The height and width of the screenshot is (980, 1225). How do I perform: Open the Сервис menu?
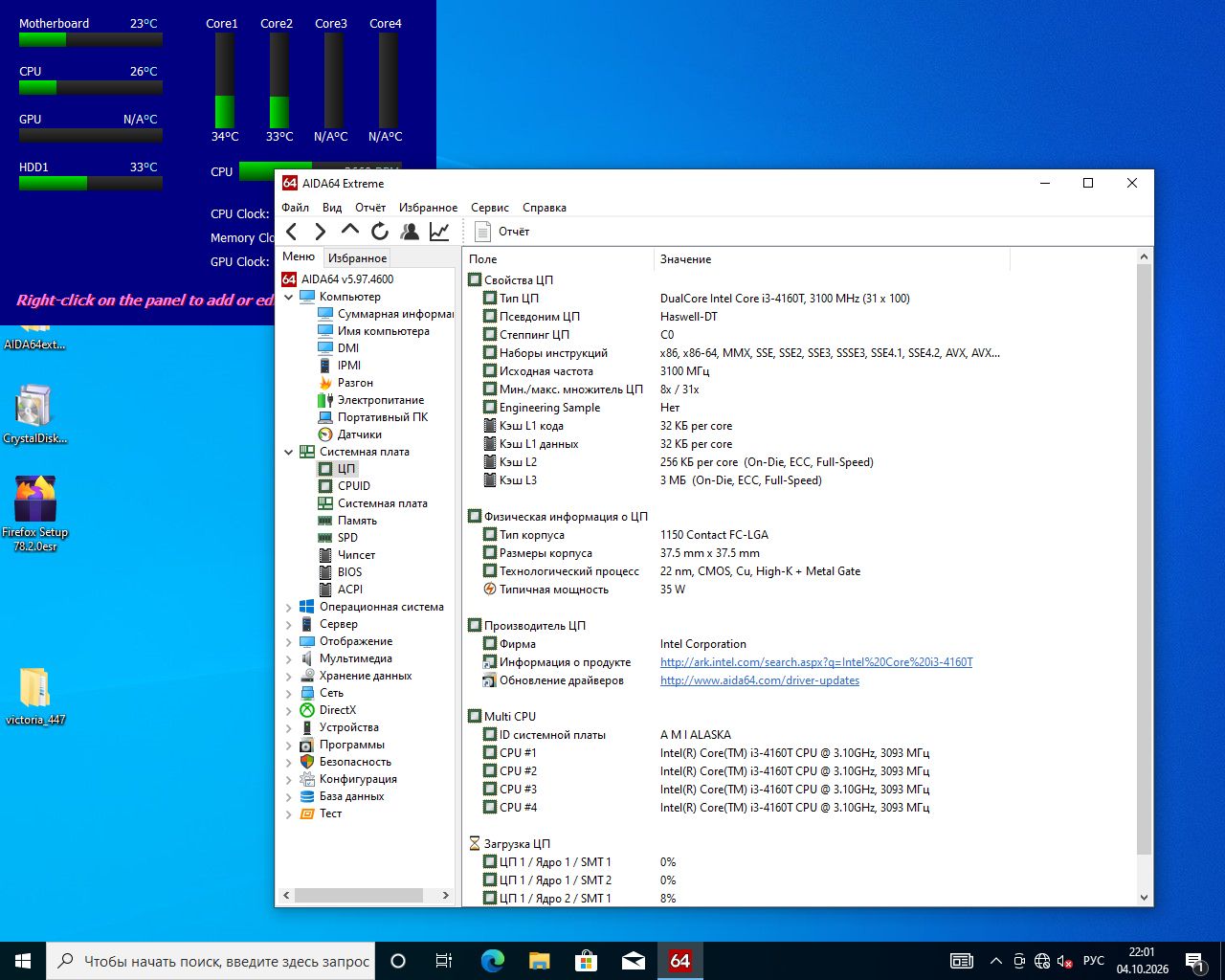[x=490, y=208]
